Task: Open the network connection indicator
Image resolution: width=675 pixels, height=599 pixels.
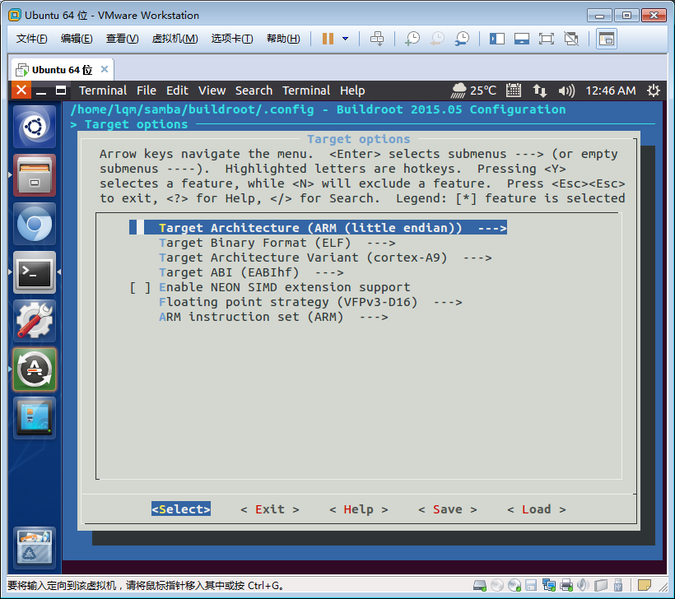Action: tap(539, 90)
